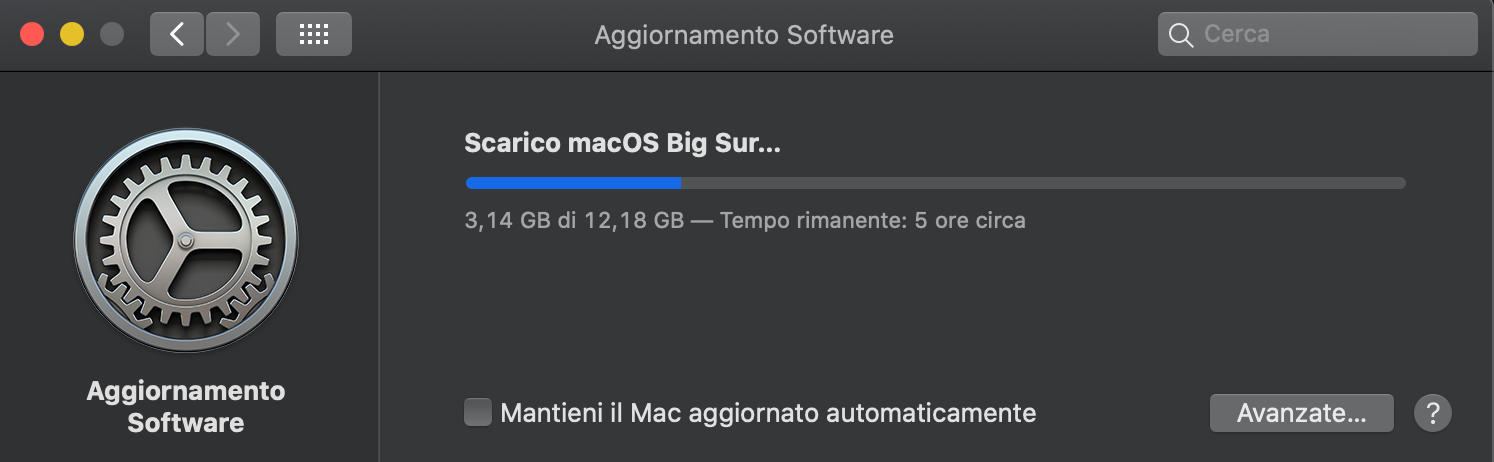This screenshot has height=462, width=1494.
Task: Click the "3,14 GB di 12,18 GB" size text
Action: pyautogui.click(x=574, y=220)
